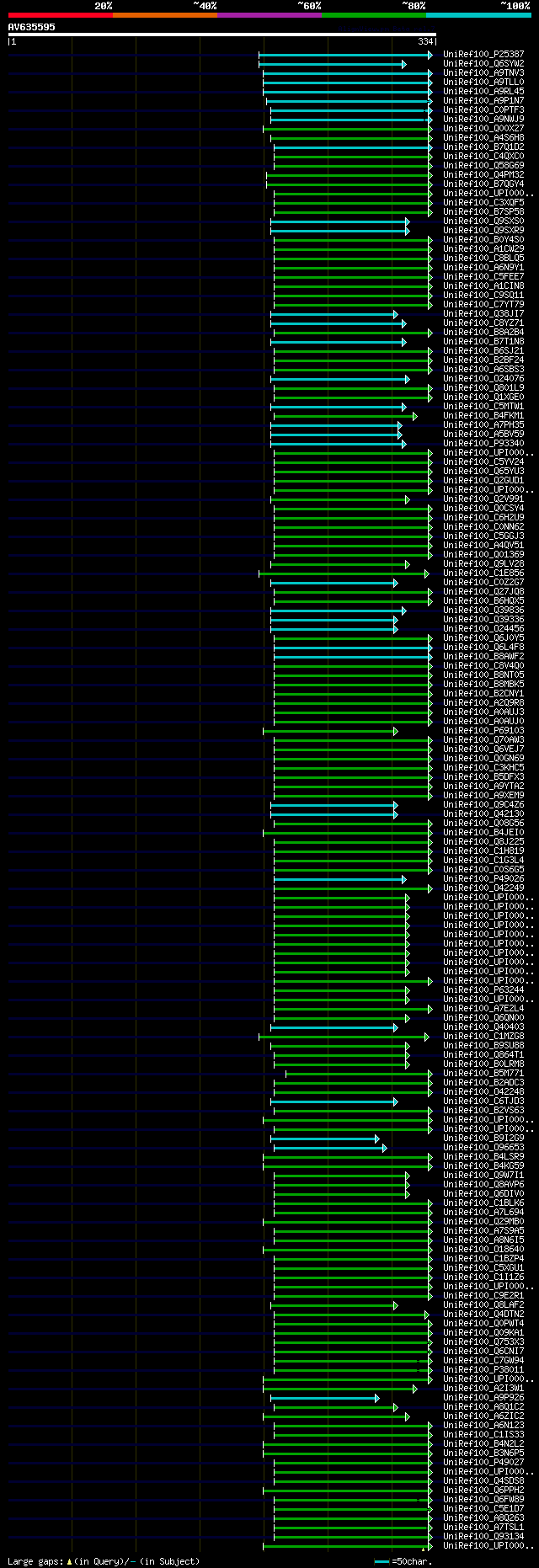Select the orange ~40% identity legend bar
Screen dimensions: 539x1568
pyautogui.click(x=165, y=15)
